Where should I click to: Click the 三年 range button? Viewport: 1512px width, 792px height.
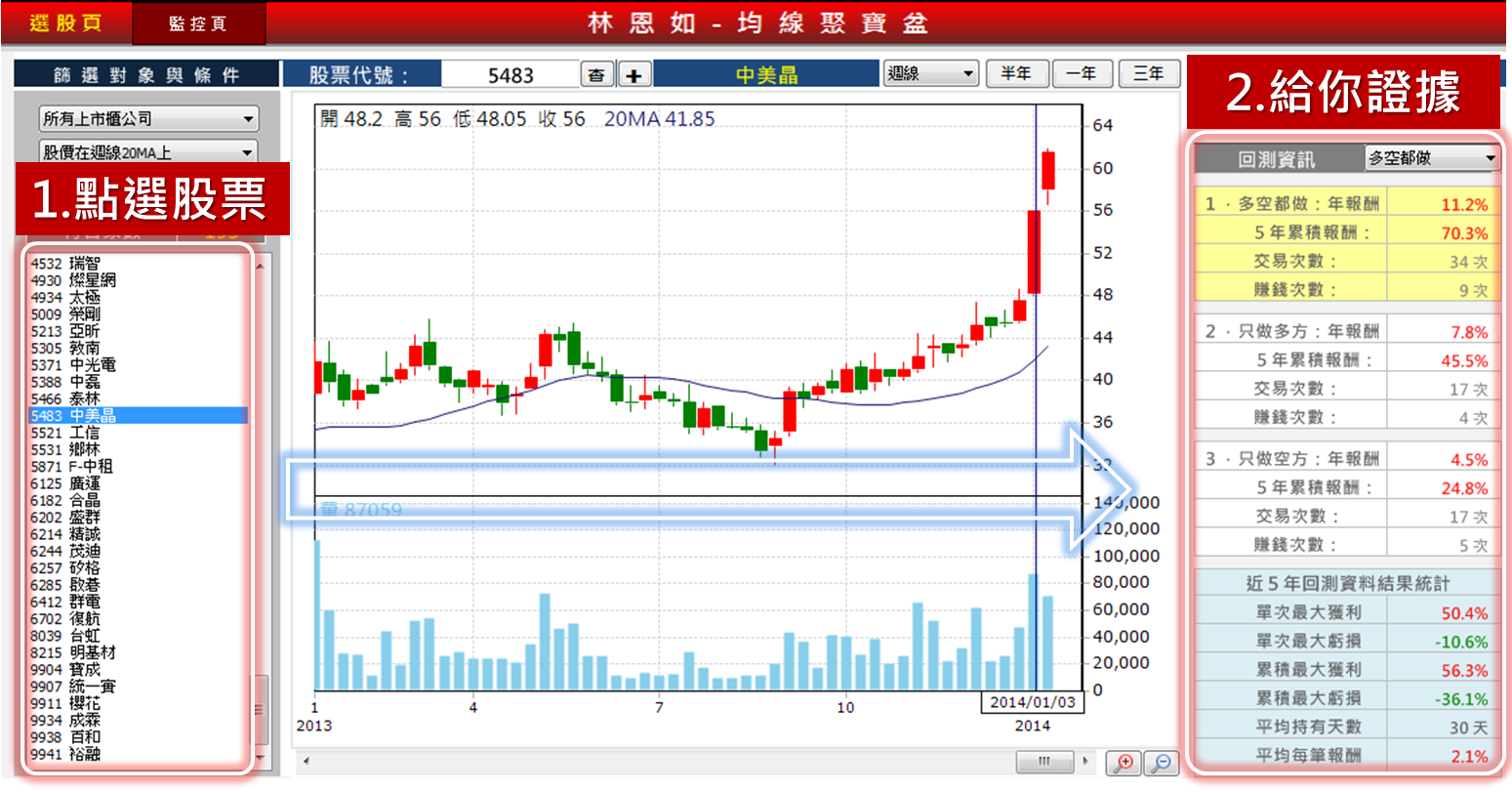[x=1148, y=74]
